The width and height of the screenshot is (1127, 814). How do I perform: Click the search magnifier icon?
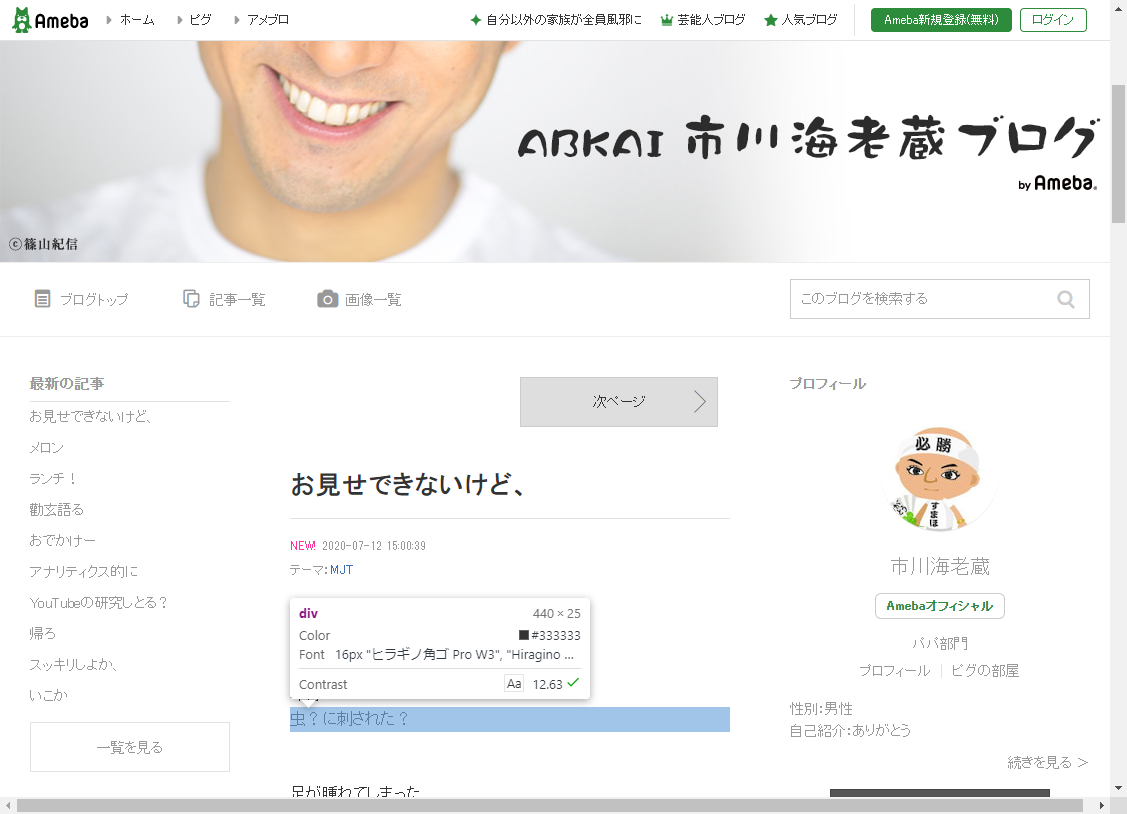(1066, 299)
